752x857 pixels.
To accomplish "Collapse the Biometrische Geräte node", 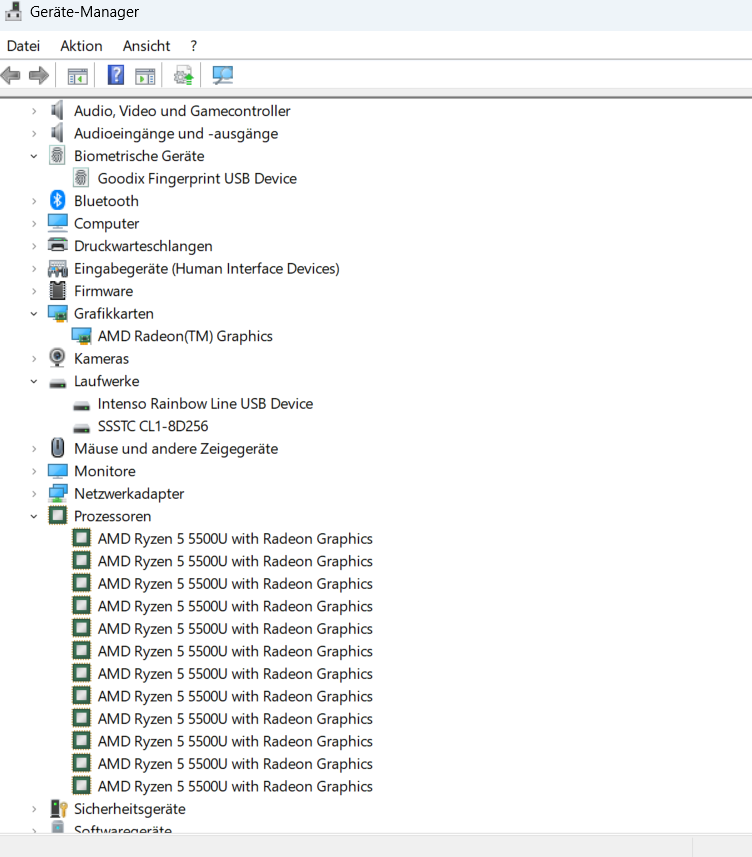I will point(34,156).
